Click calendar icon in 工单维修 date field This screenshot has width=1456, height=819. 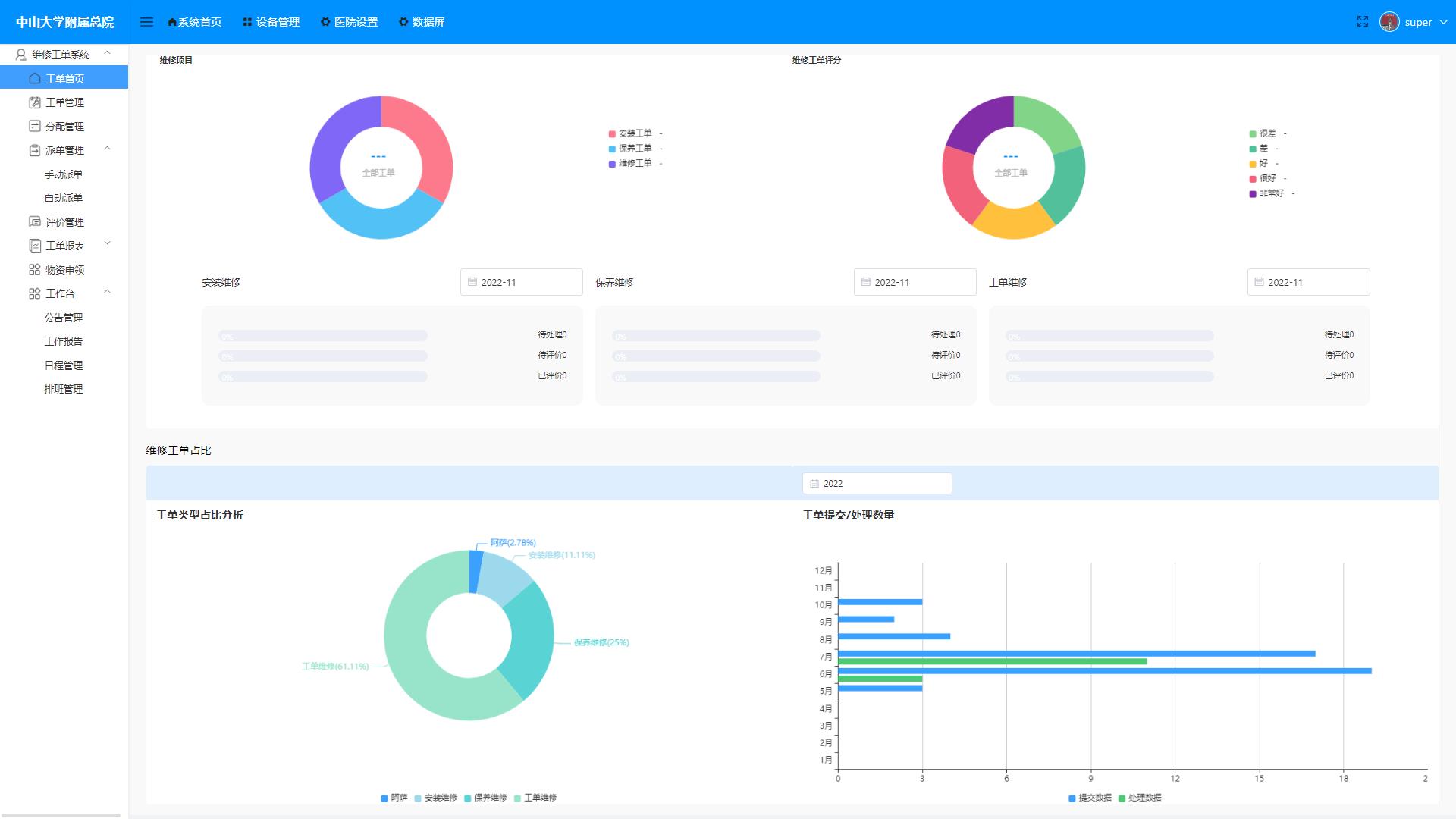point(1260,282)
